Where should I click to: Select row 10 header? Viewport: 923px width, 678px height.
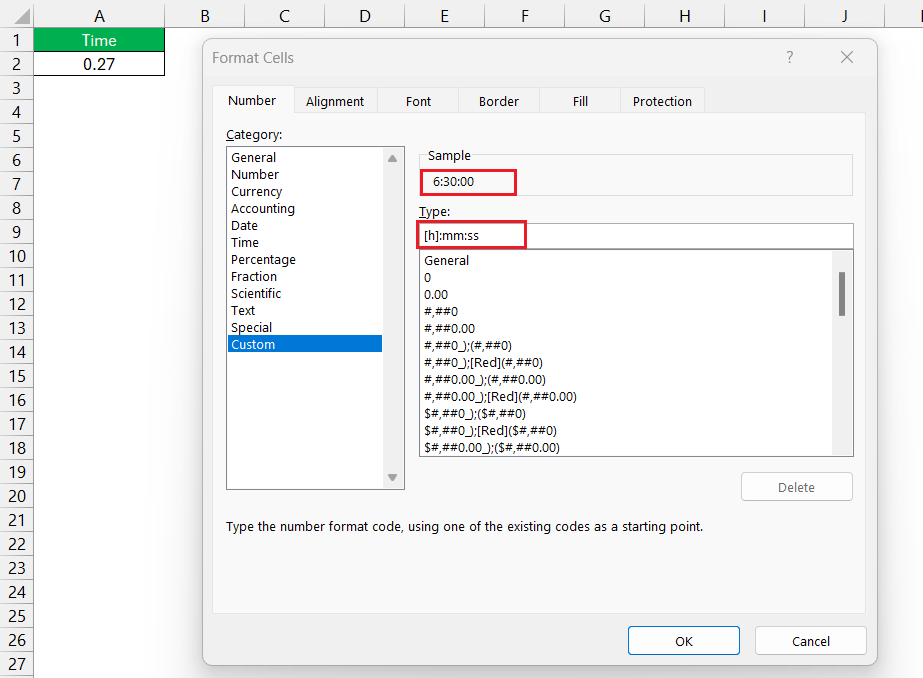16,256
